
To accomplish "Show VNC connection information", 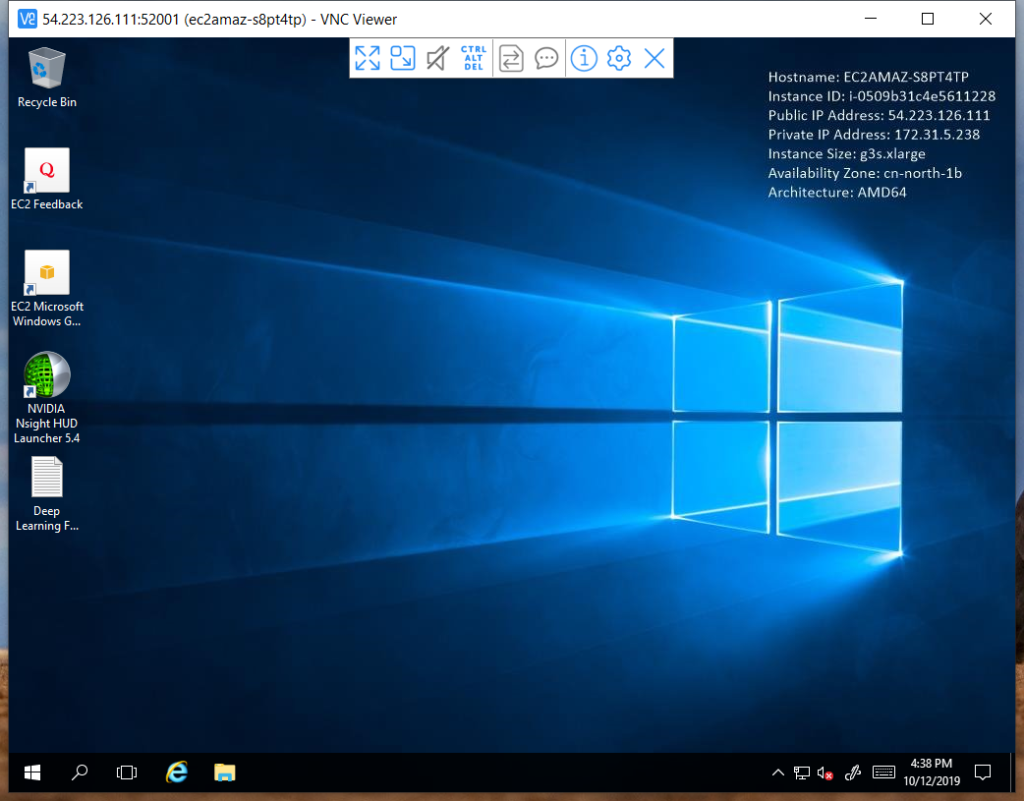I will (584, 58).
